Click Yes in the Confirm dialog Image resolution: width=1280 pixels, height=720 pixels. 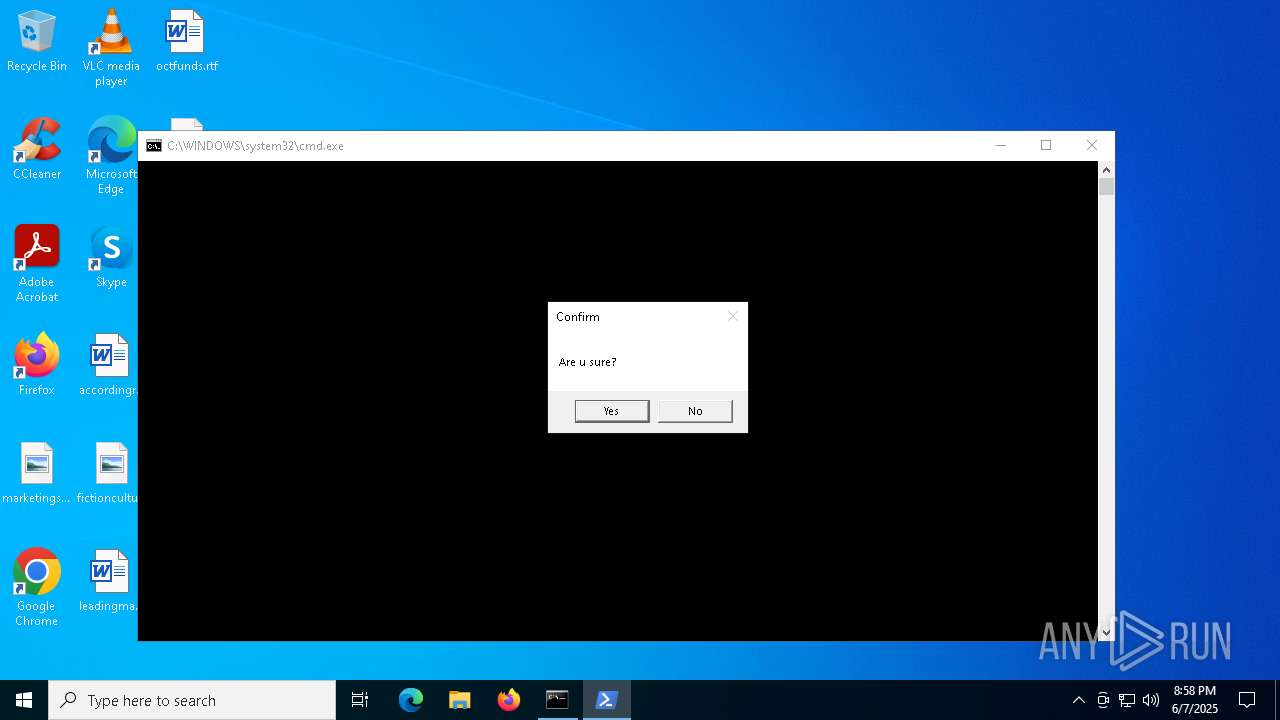click(x=612, y=411)
